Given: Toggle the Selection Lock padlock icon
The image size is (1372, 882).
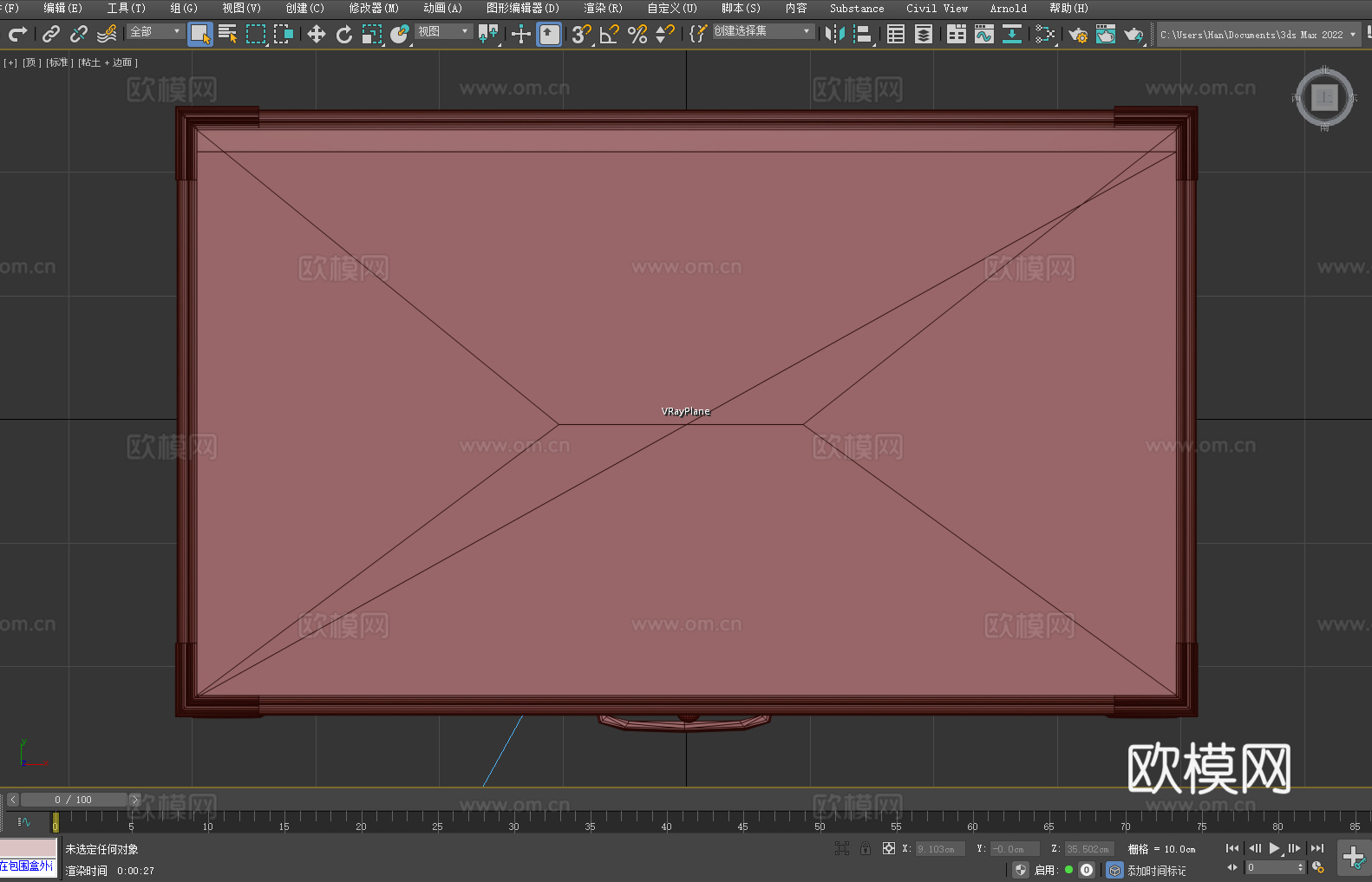Looking at the screenshot, I should (866, 848).
